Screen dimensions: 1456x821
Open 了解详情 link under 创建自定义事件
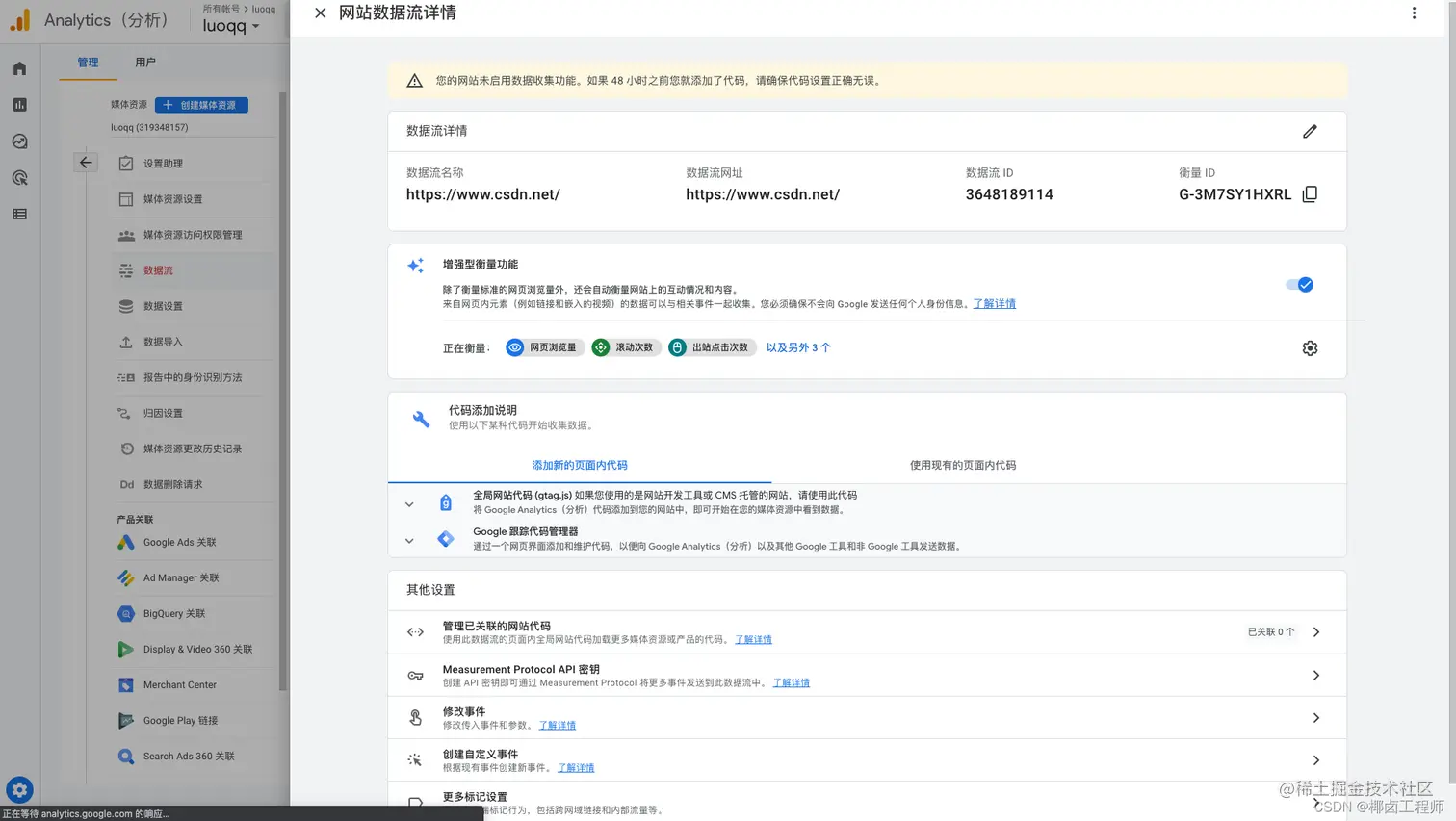(576, 767)
